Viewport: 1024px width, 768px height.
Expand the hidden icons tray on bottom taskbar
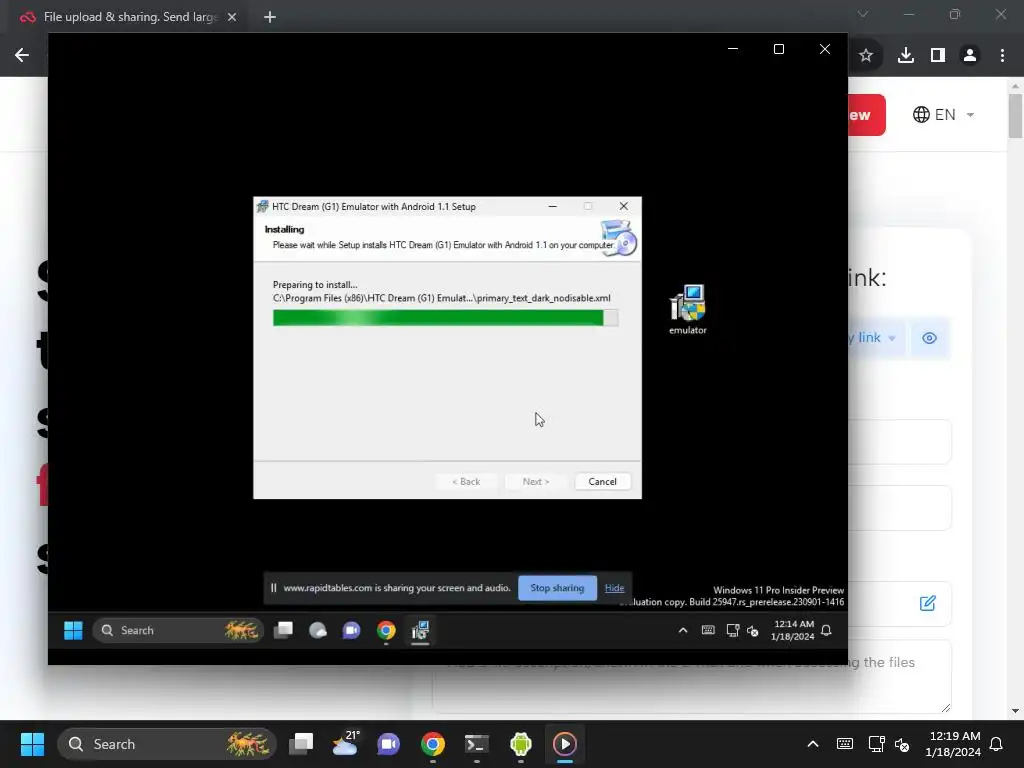[813, 744]
